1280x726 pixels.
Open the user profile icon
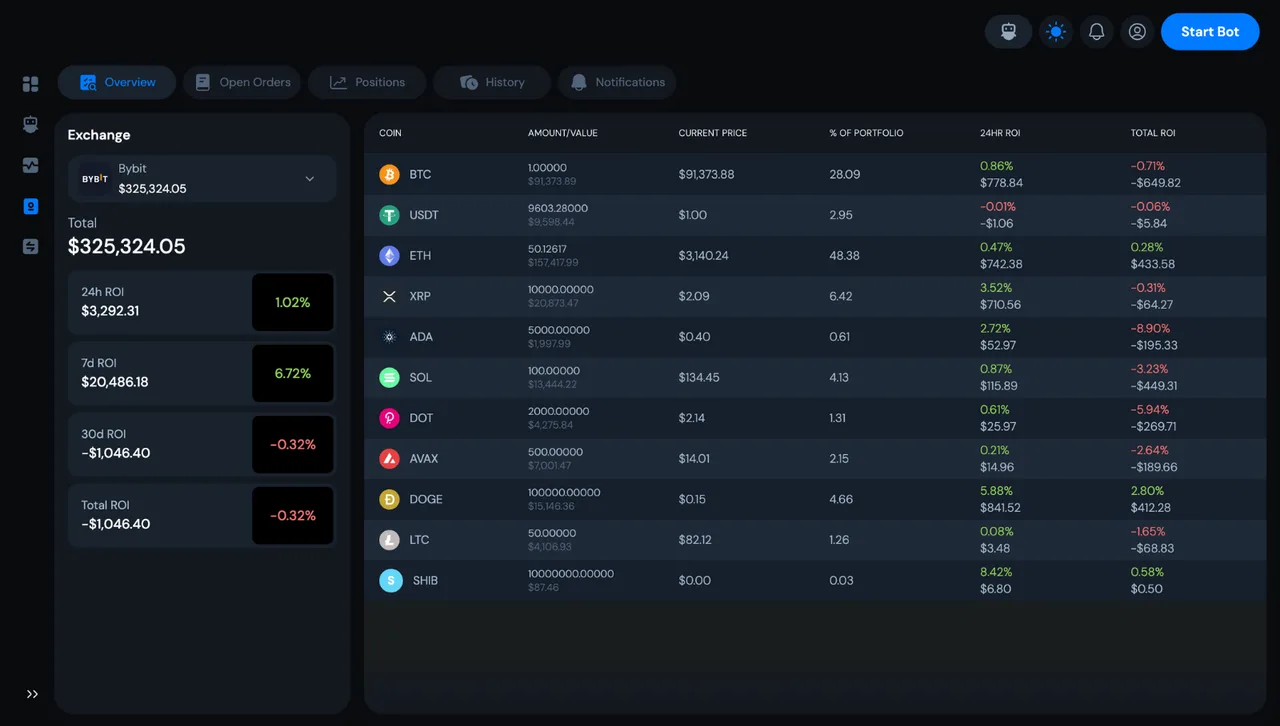(1137, 32)
